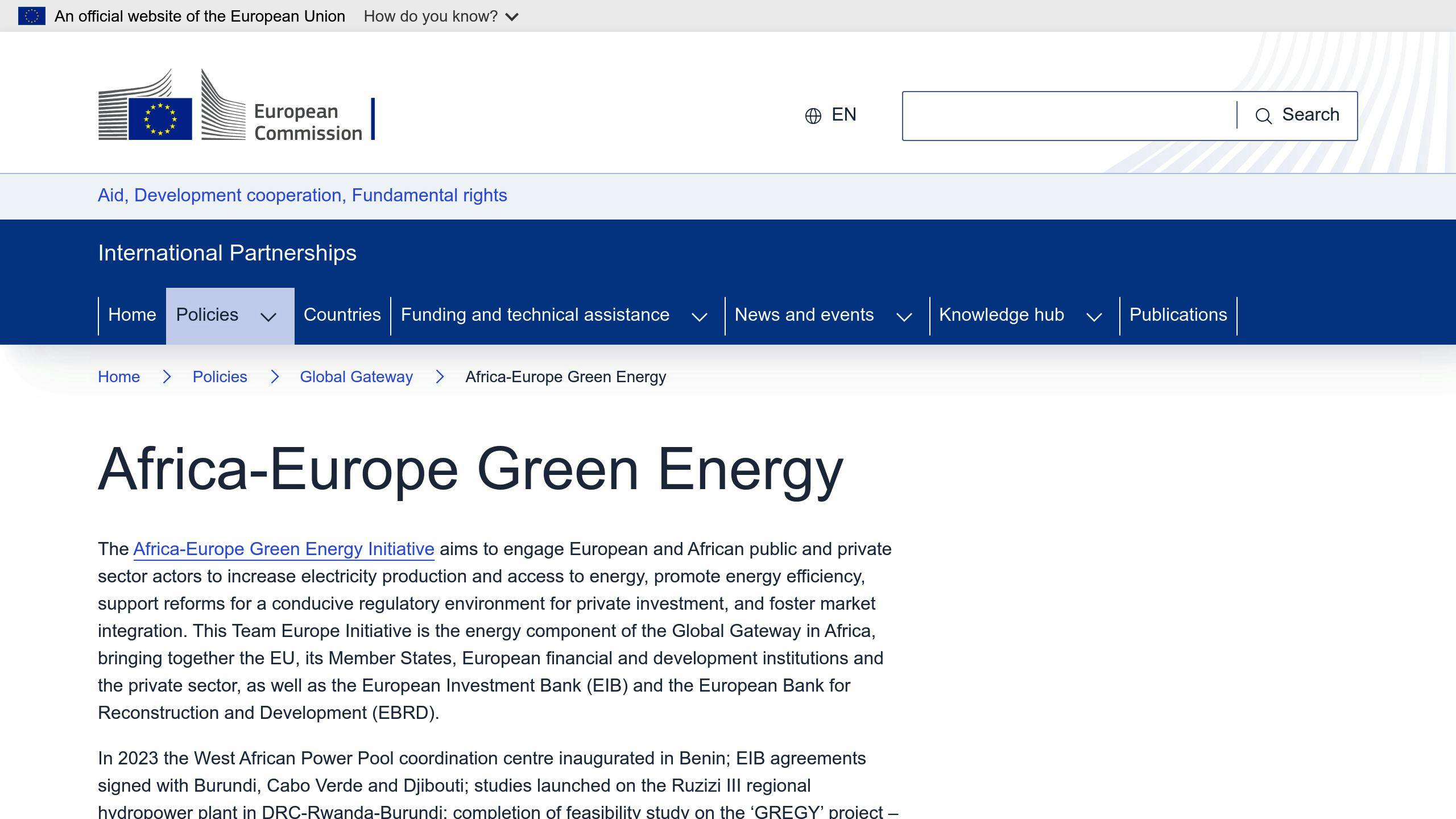Expand the News and events chevron
Viewport: 1456px width, 819px height.
point(904,317)
